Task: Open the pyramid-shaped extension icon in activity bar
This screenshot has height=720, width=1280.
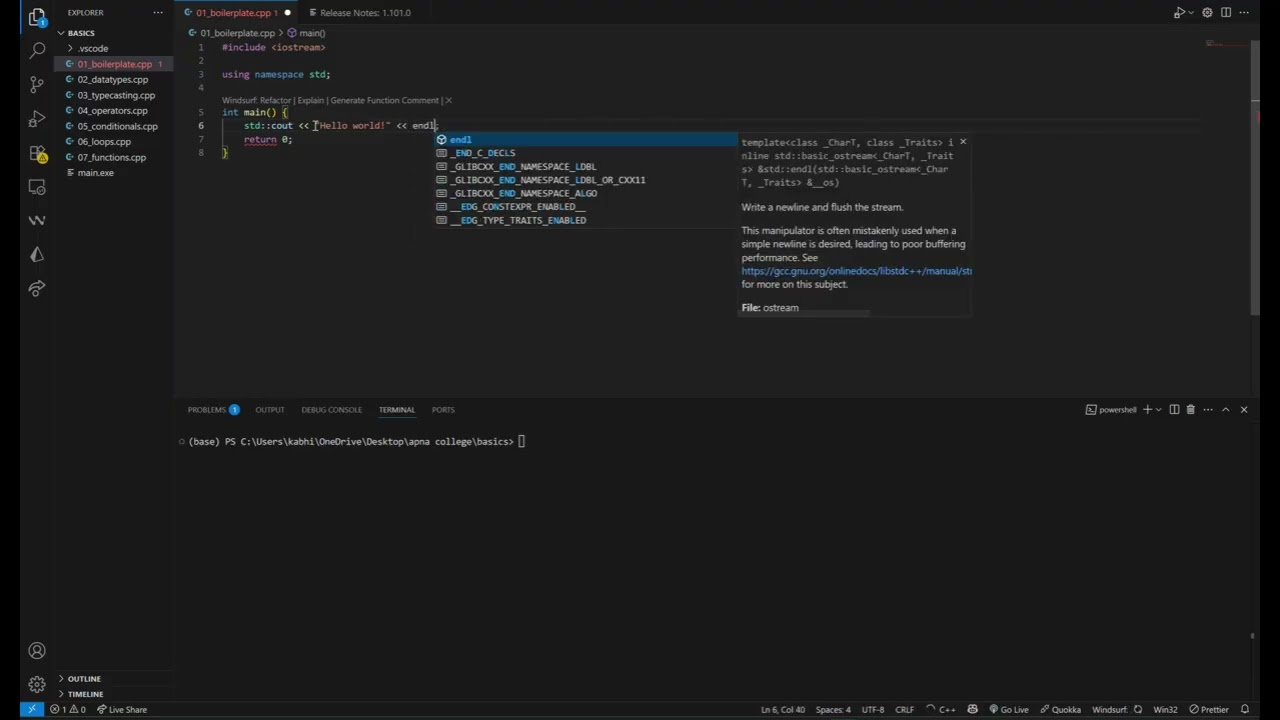Action: (x=37, y=254)
